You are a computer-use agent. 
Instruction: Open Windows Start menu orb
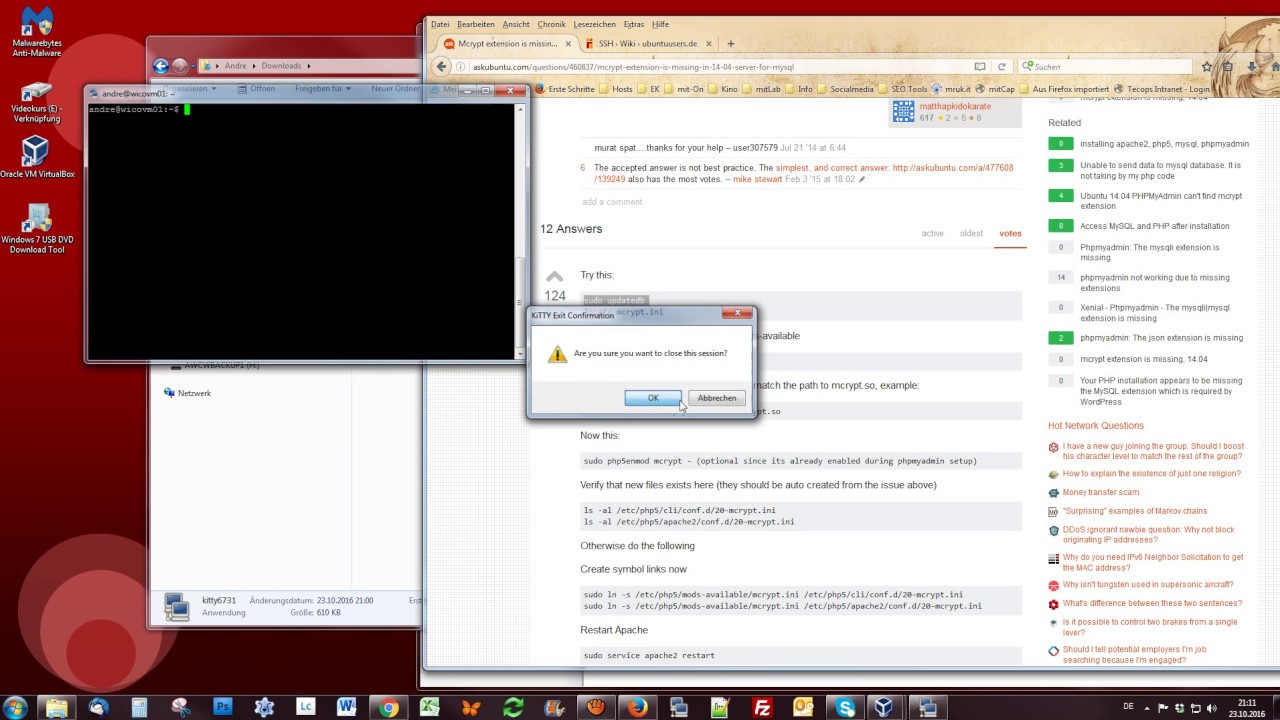point(16,706)
